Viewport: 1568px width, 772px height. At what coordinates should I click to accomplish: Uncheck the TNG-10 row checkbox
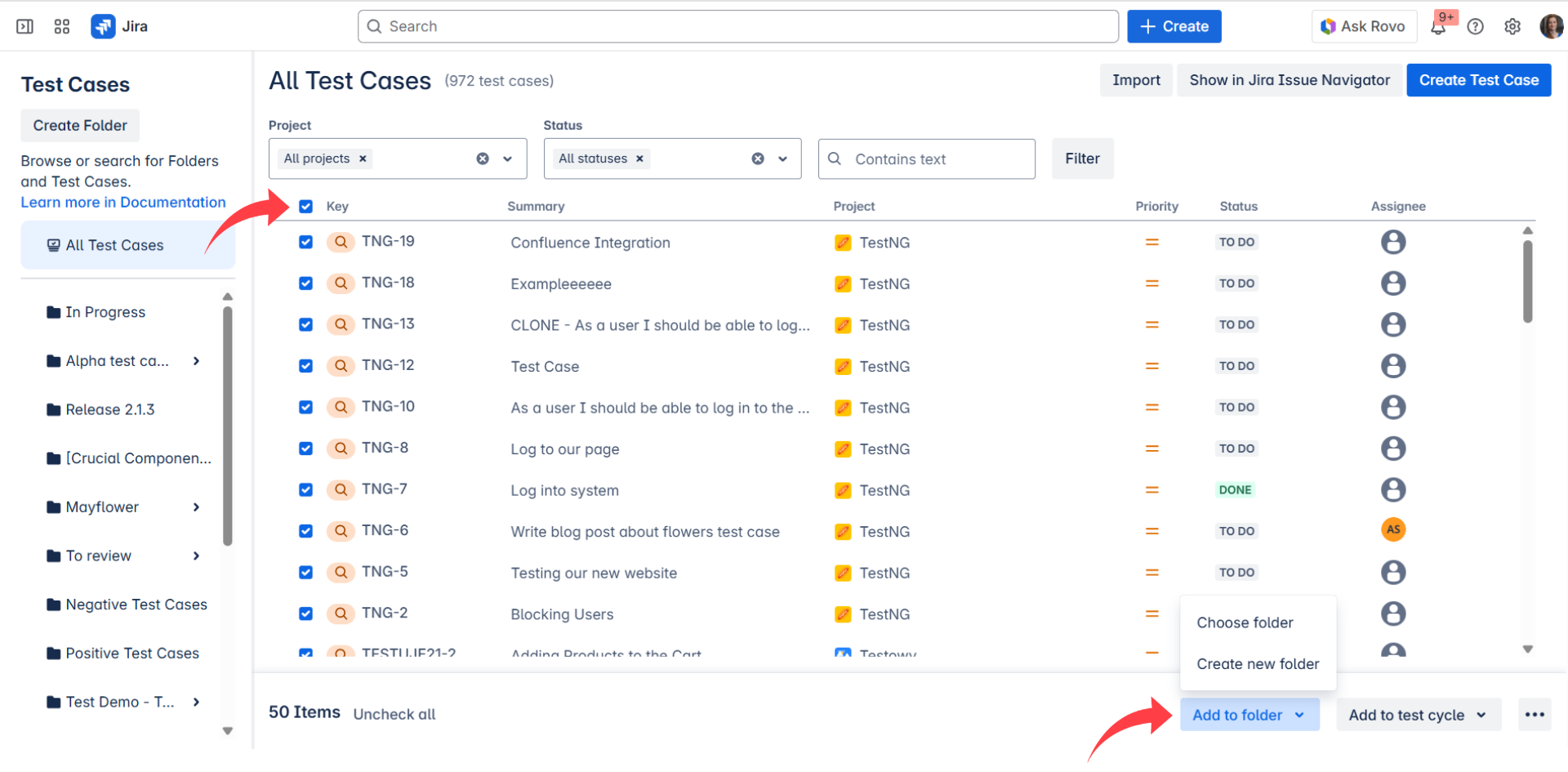tap(305, 407)
